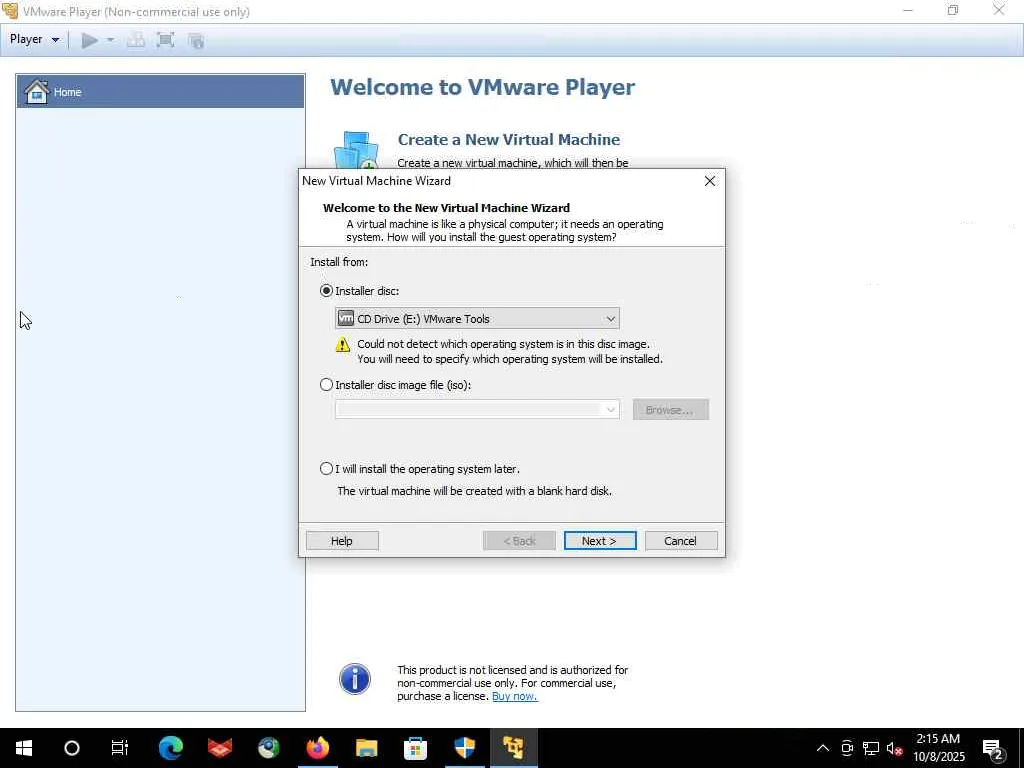1024x768 pixels.
Task: Close the New Virtual Machine Wizard dialog
Action: point(710,181)
